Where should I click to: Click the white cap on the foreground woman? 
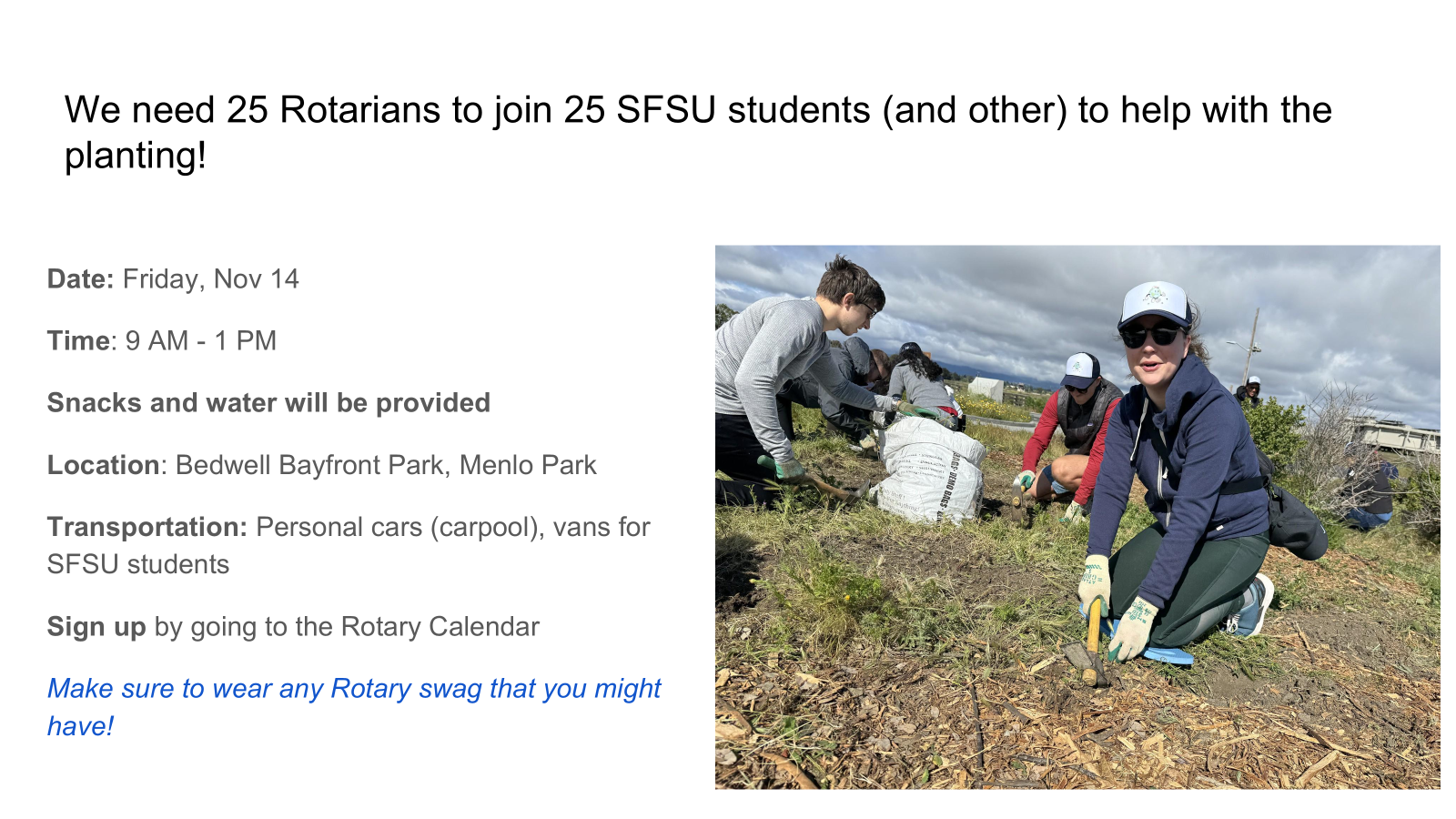(x=1154, y=303)
